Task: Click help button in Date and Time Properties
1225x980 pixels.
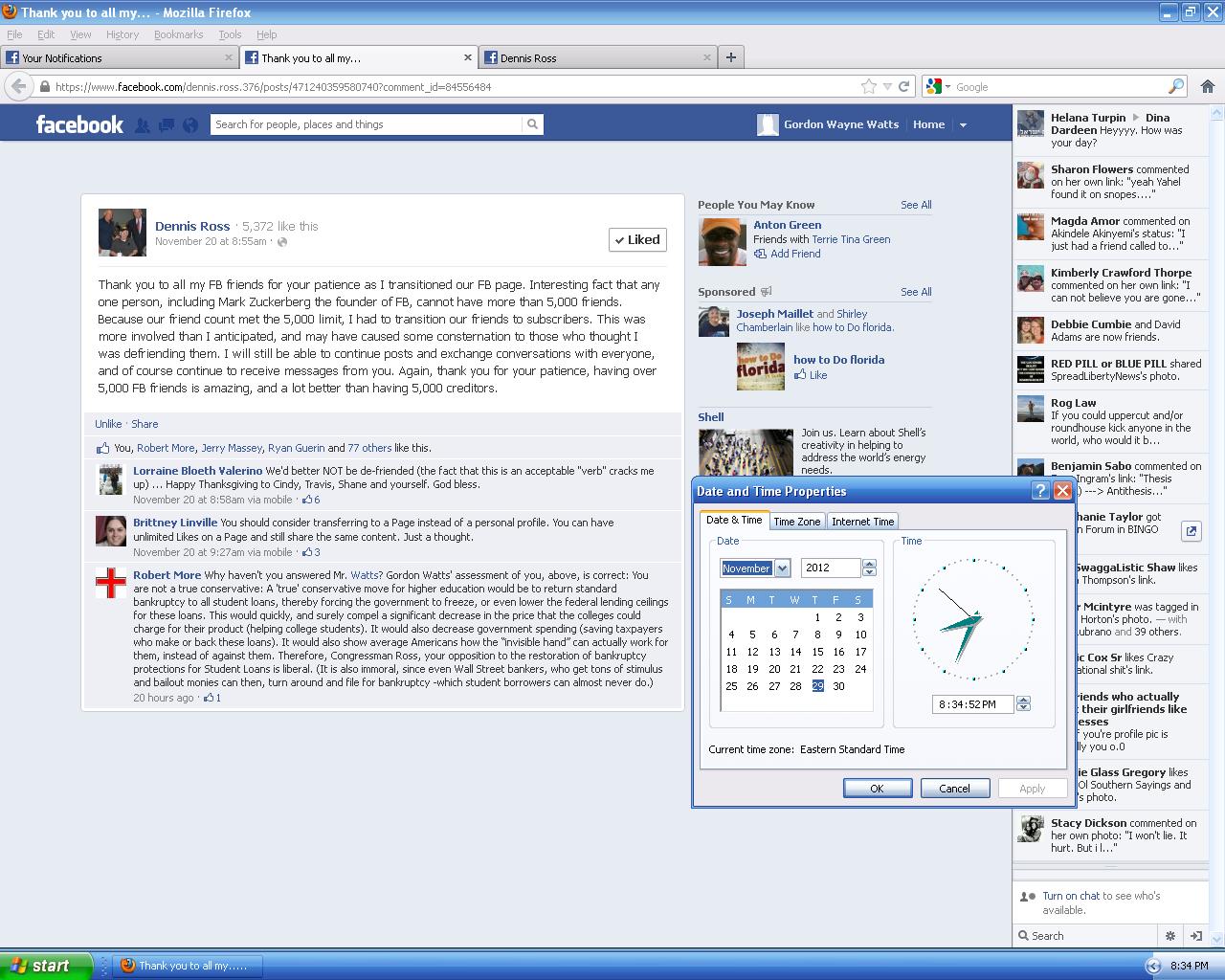Action: pyautogui.click(x=1040, y=491)
